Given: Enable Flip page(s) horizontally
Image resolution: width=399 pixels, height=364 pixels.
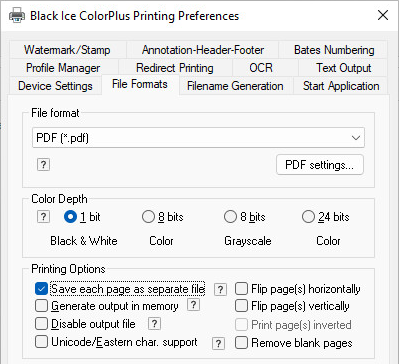Looking at the screenshot, I should pyautogui.click(x=241, y=289).
